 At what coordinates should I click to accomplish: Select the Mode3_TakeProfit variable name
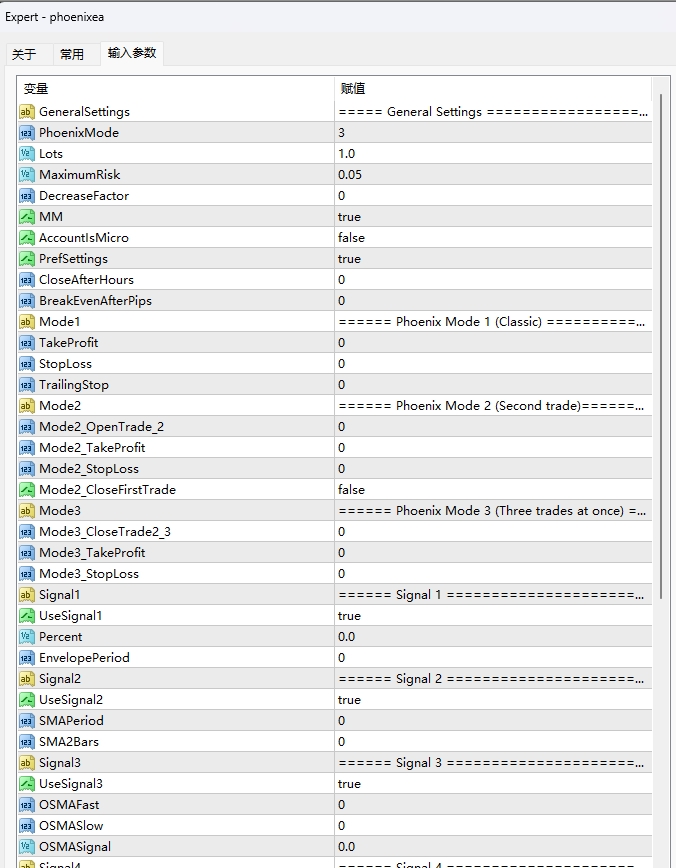tap(92, 553)
